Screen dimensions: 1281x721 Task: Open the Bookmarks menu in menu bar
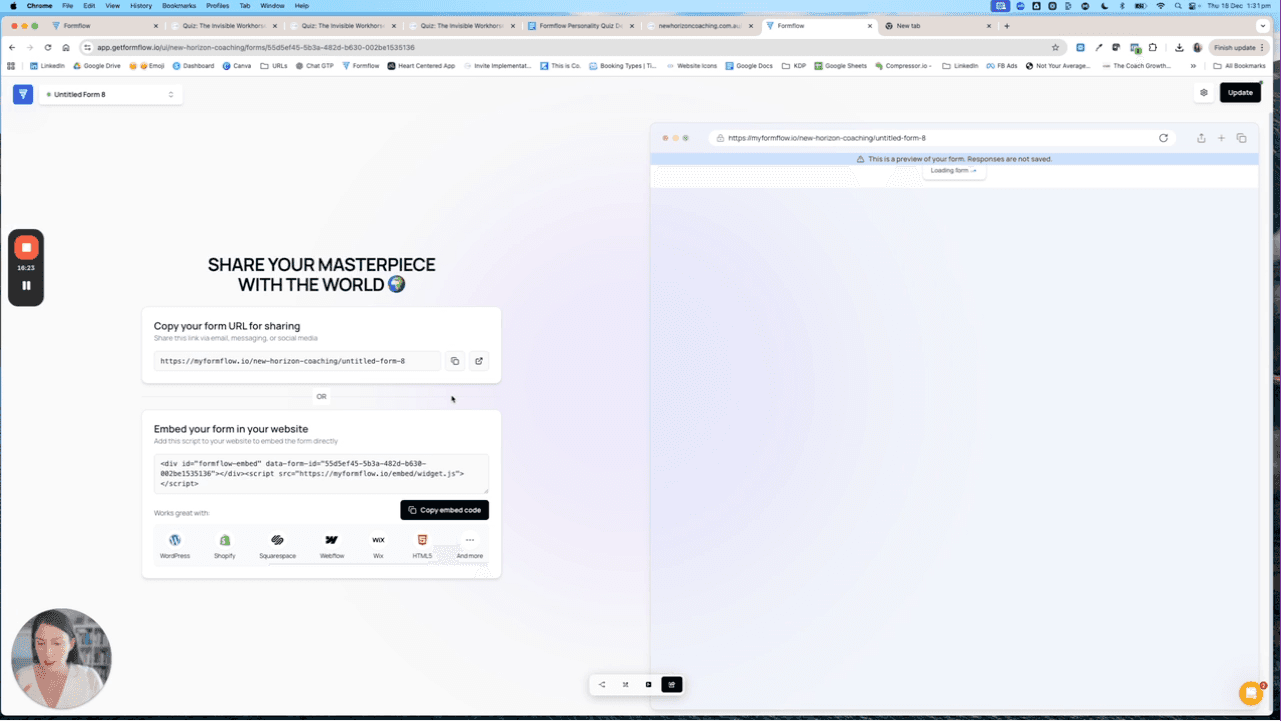(179, 6)
